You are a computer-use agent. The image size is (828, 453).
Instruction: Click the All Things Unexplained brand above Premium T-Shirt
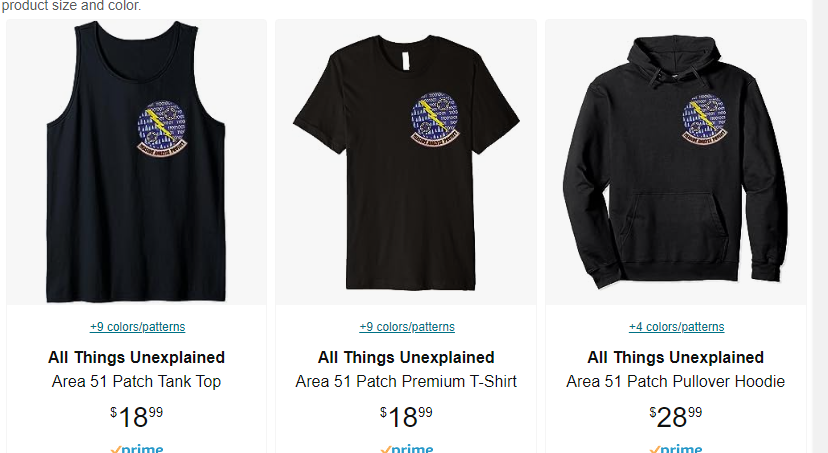406,357
